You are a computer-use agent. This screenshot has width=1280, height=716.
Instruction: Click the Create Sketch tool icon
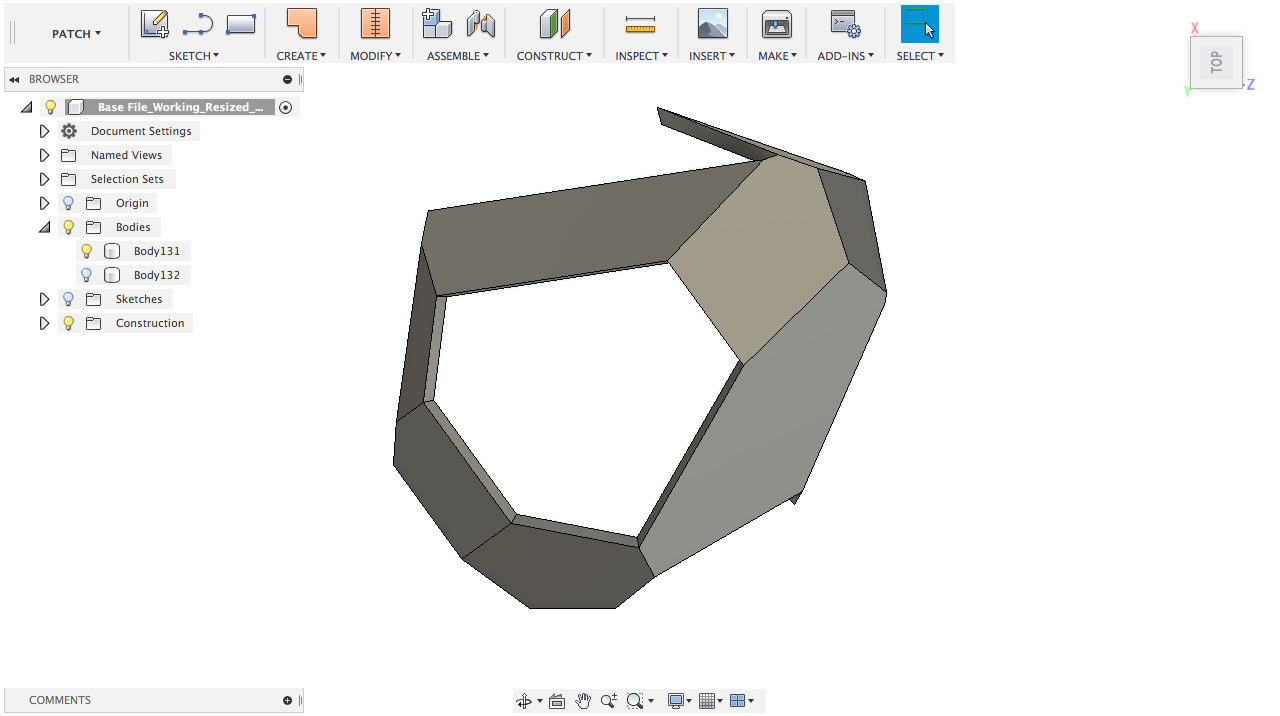(154, 23)
